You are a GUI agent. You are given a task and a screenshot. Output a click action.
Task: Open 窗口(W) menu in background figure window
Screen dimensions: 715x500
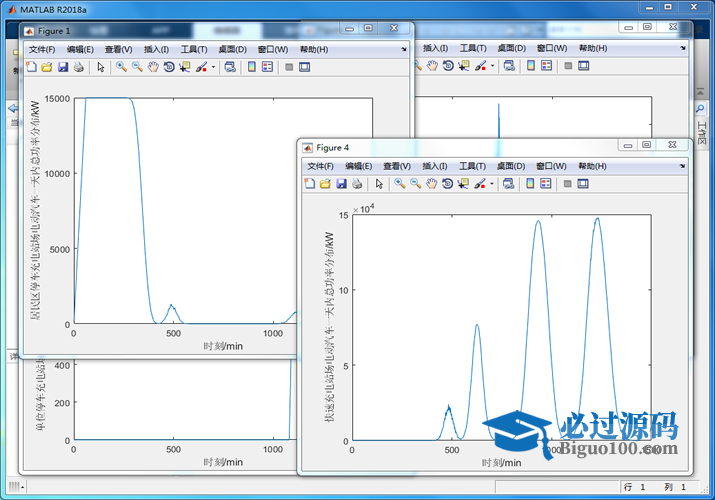point(552,48)
